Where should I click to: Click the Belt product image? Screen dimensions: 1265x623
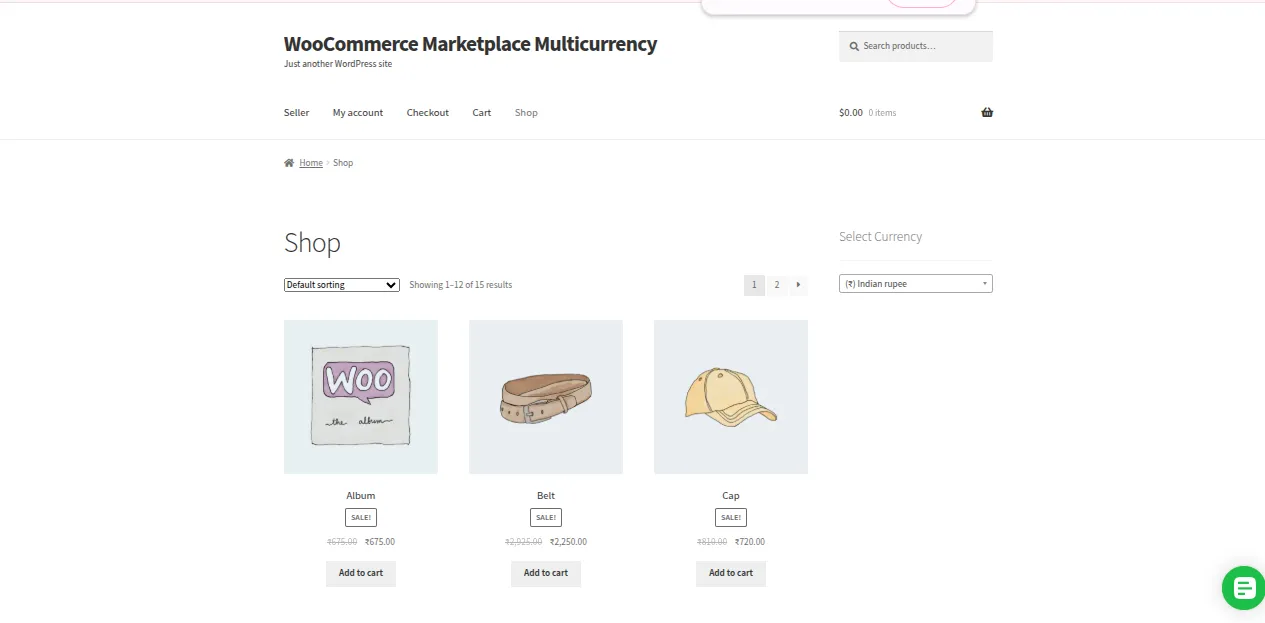pyautogui.click(x=546, y=397)
